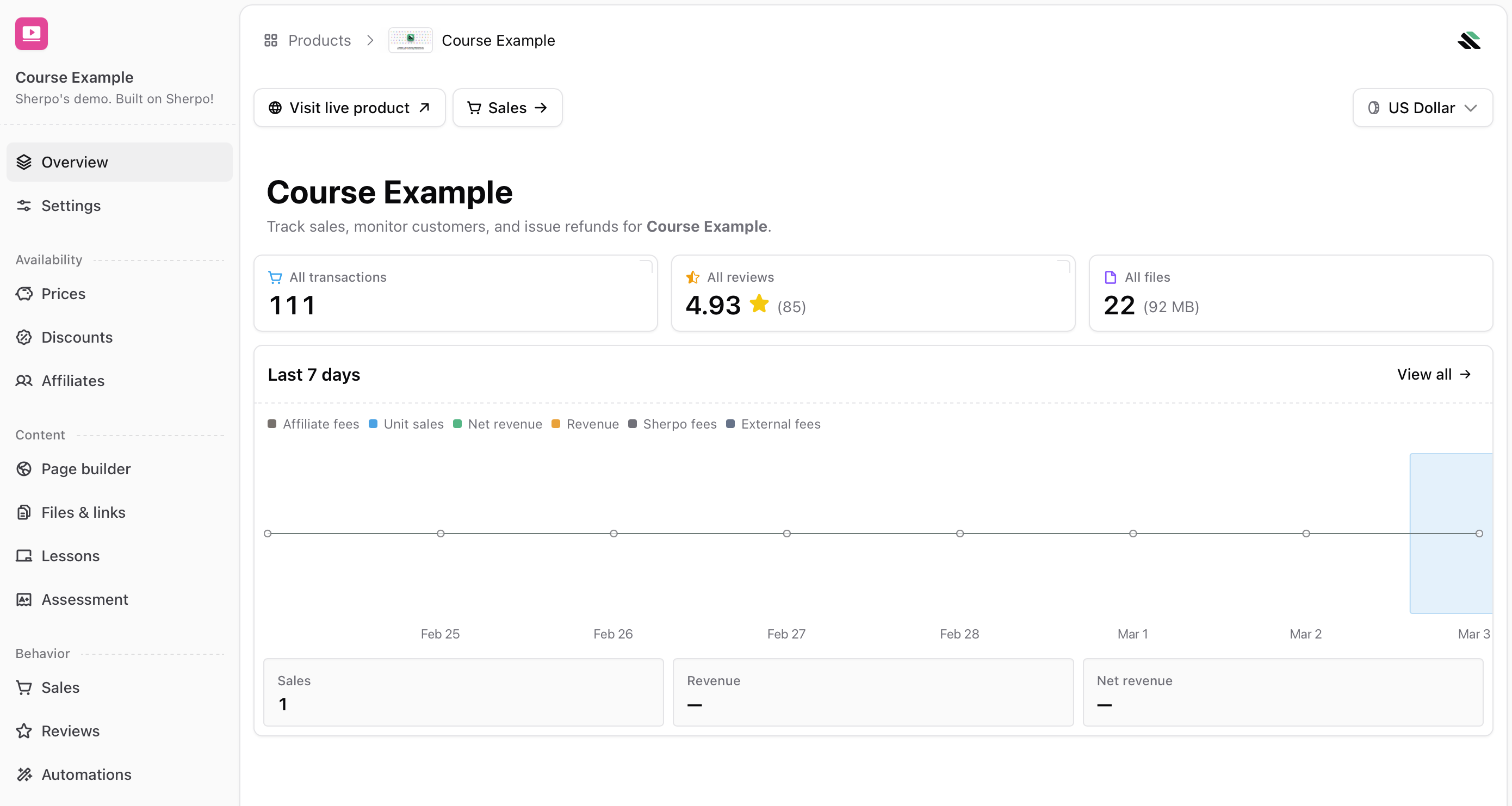1512x806 pixels.
Task: Toggle Revenue legend item
Action: (x=585, y=424)
